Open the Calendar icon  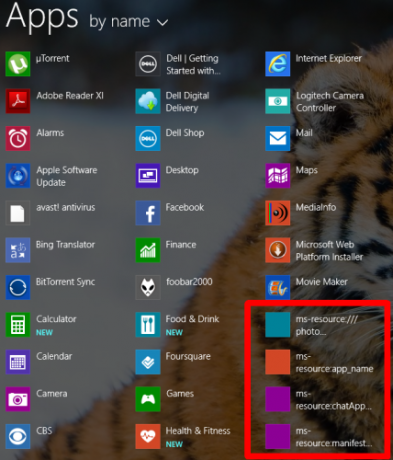[18, 362]
